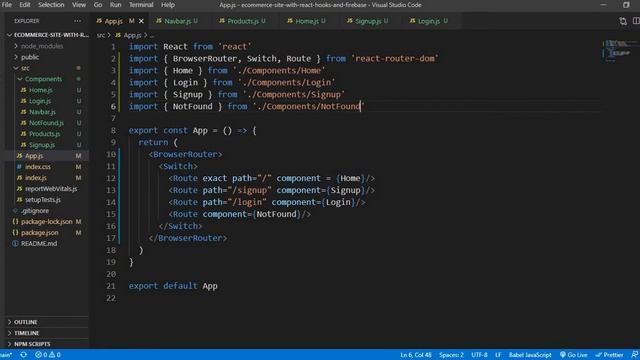Click the feedback icon in status bar

click(x=635, y=355)
